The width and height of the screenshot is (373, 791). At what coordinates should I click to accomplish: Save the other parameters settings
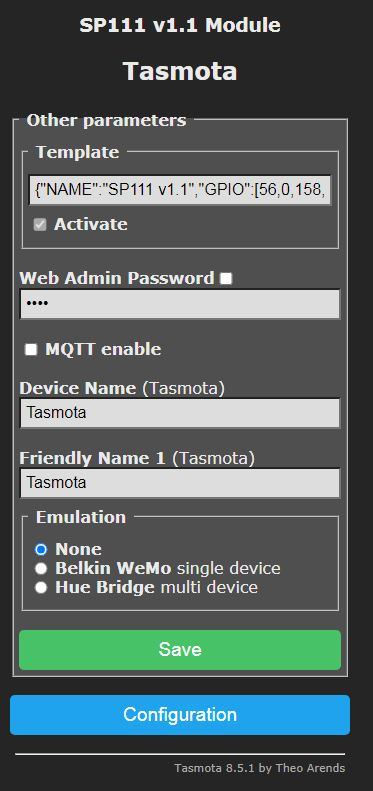pos(180,650)
